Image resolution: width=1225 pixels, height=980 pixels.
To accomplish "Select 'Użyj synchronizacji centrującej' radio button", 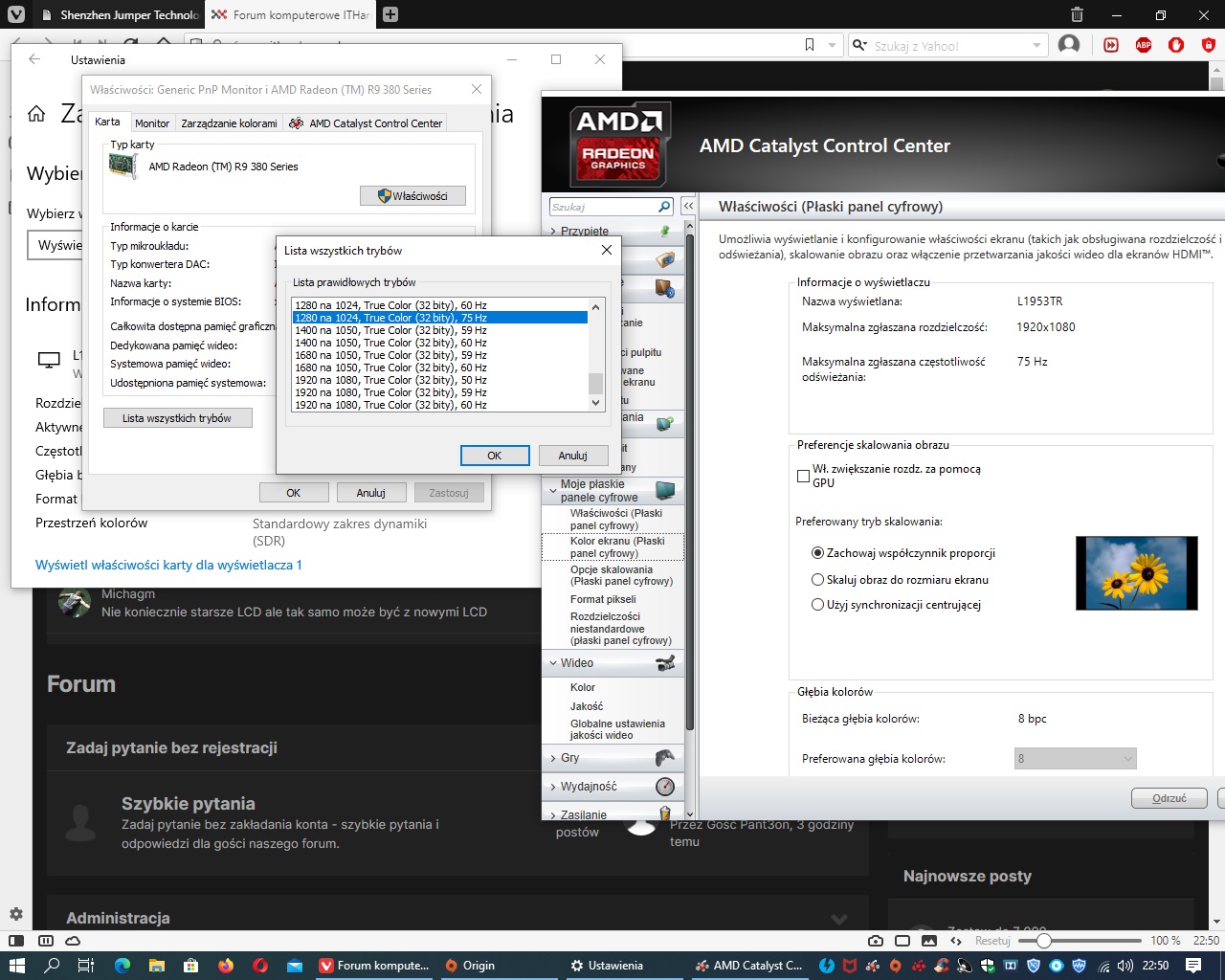I will (x=817, y=605).
